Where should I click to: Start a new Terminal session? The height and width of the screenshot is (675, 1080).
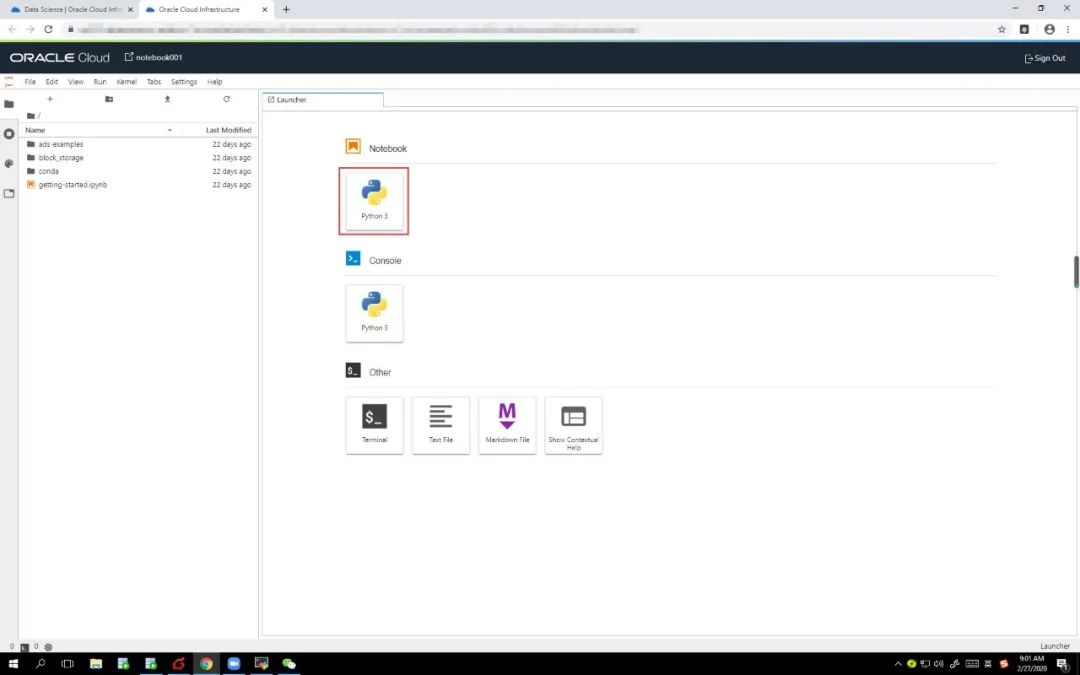374,425
